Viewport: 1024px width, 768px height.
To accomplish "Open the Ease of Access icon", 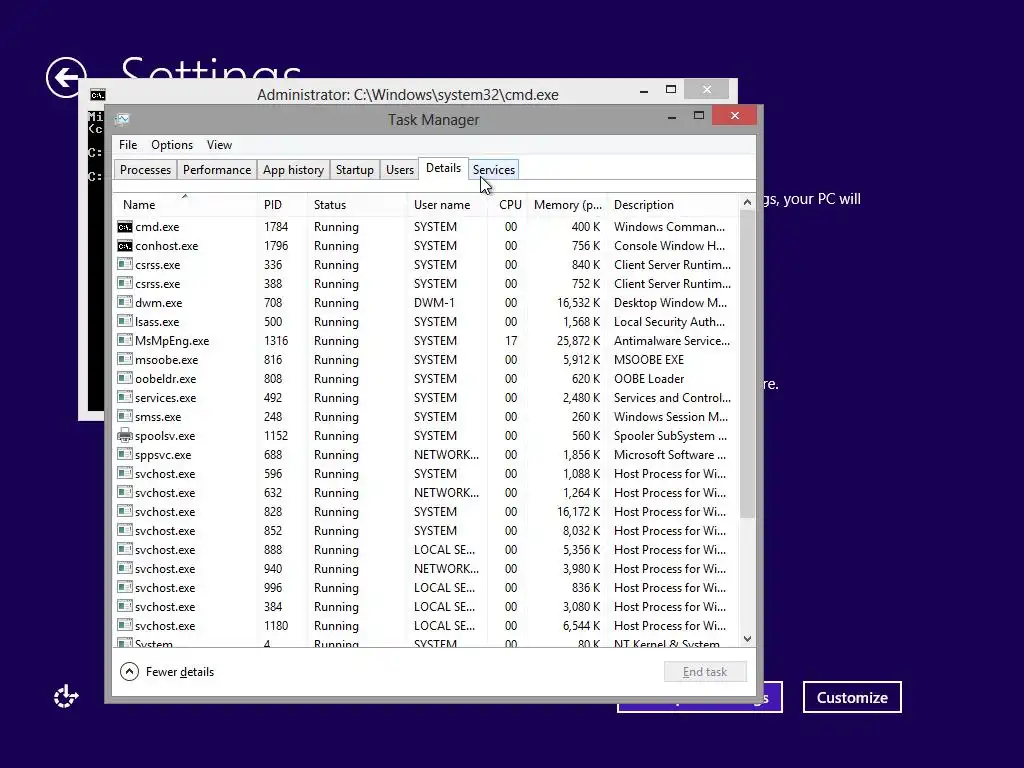I will 66,697.
